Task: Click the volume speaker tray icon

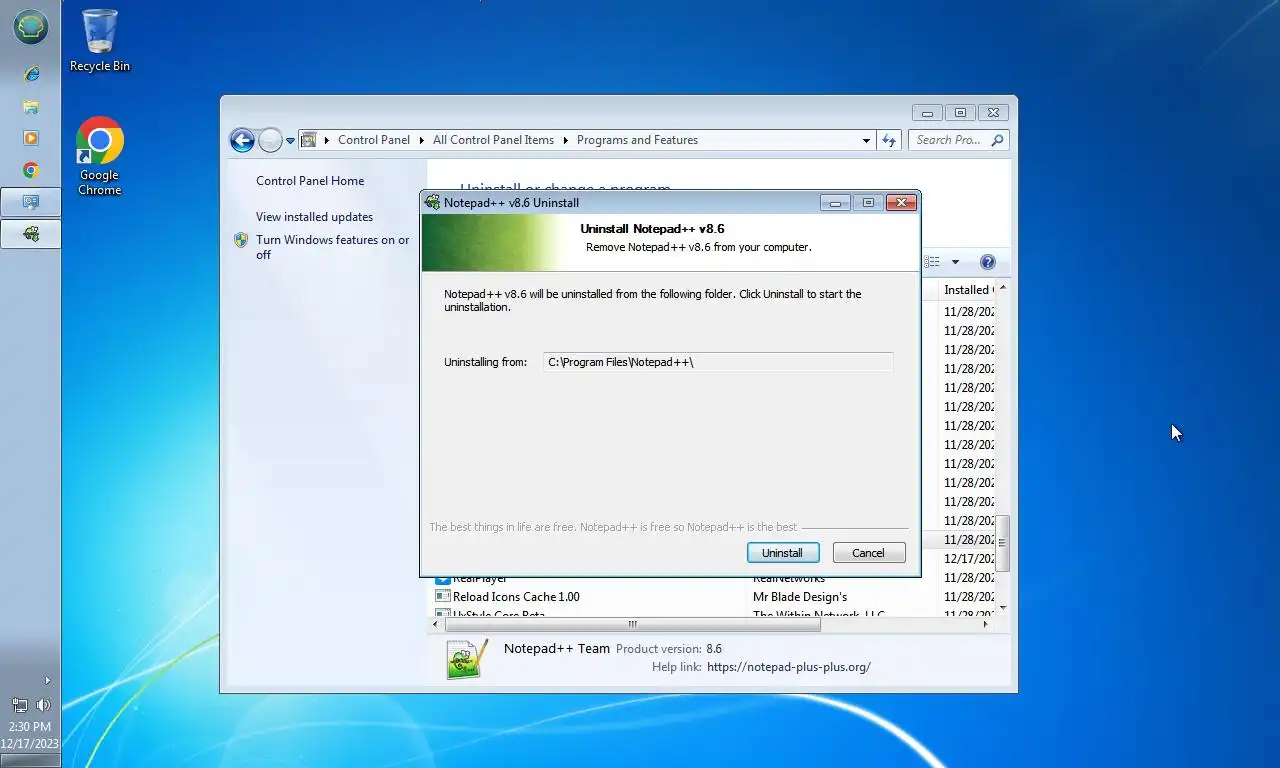Action: coord(43,705)
